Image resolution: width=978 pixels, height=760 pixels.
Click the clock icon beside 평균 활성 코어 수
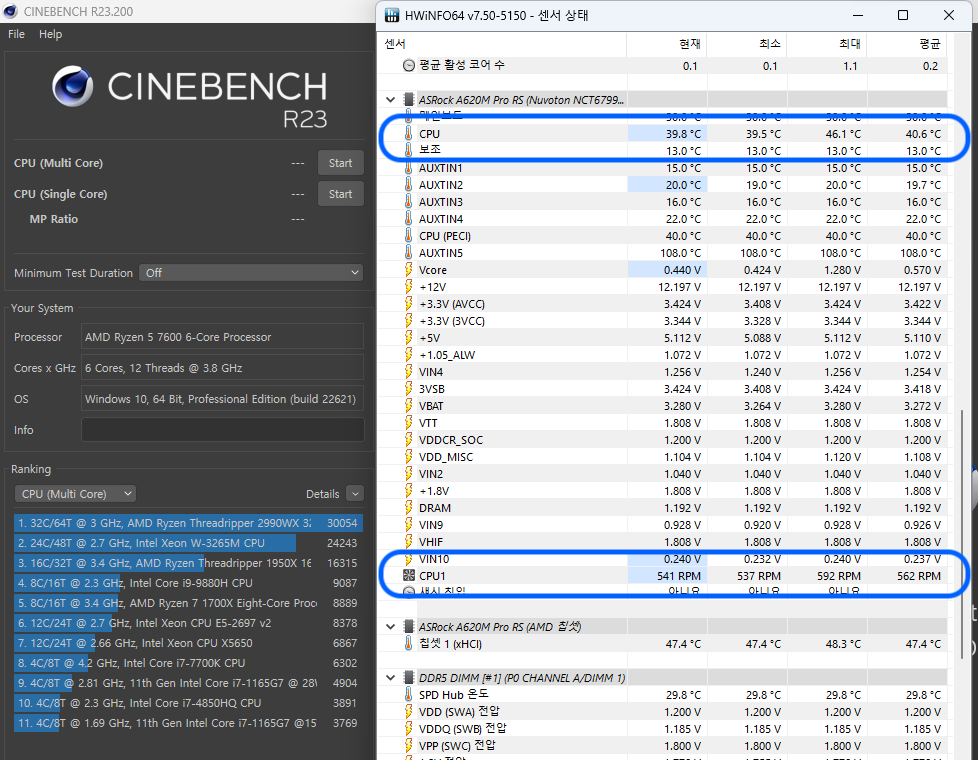coord(409,65)
